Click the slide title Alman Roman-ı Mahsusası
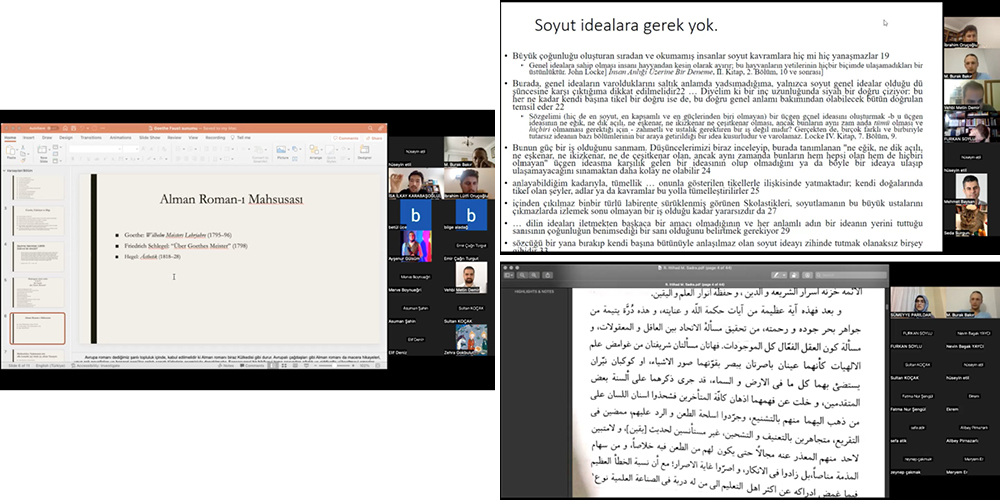Viewport: 1000px width, 500px height. pos(231,200)
